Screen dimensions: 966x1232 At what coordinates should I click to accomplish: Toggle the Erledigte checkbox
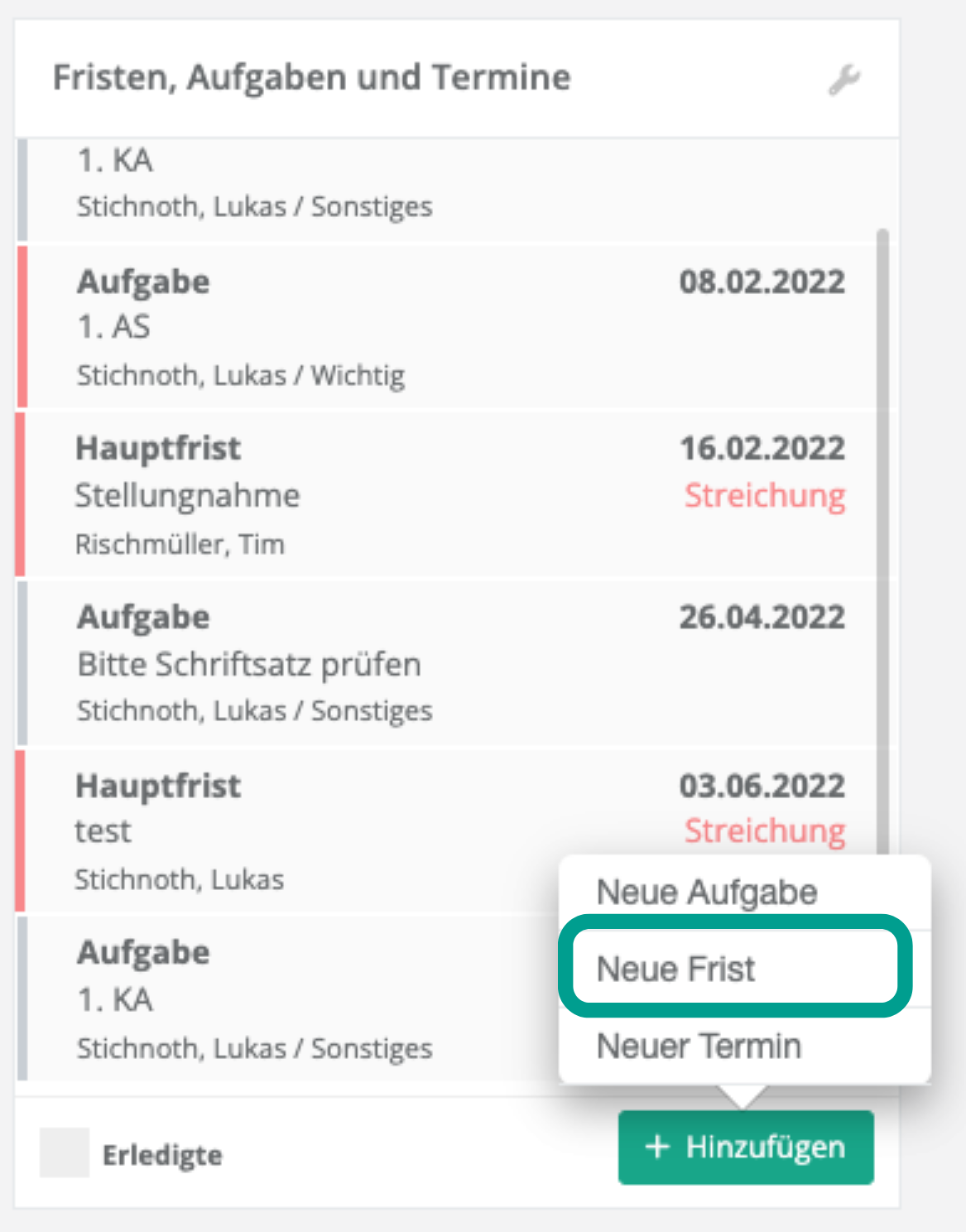pyautogui.click(x=65, y=1152)
